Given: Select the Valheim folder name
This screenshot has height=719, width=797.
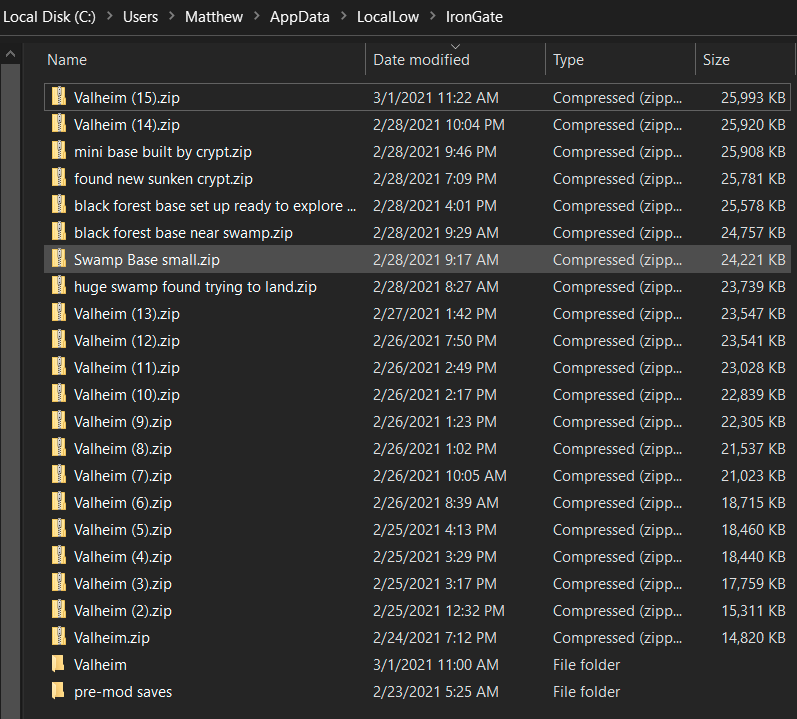Looking at the screenshot, I should pyautogui.click(x=100, y=665).
